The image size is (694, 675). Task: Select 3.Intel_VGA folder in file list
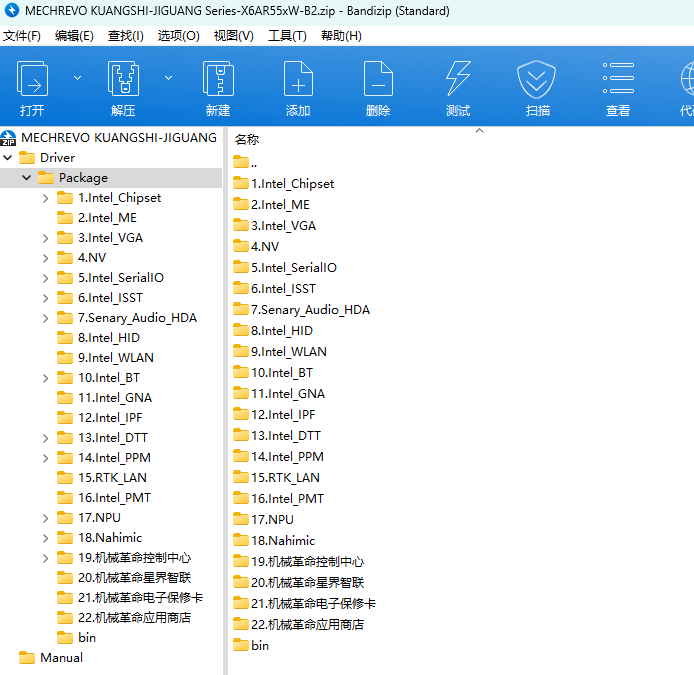[274, 226]
